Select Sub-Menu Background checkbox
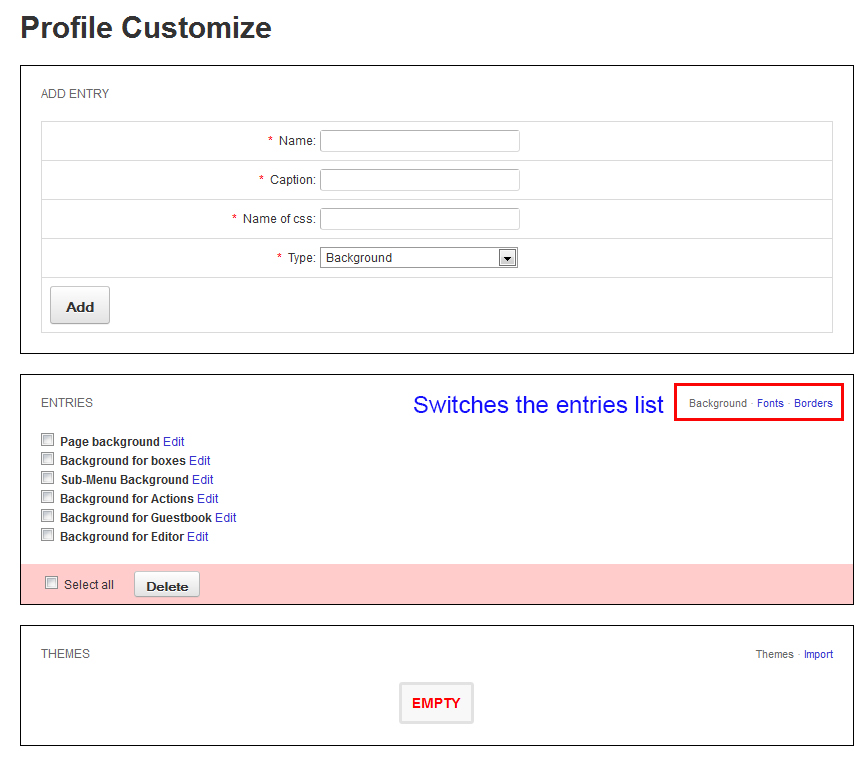The height and width of the screenshot is (765, 868). tap(47, 478)
